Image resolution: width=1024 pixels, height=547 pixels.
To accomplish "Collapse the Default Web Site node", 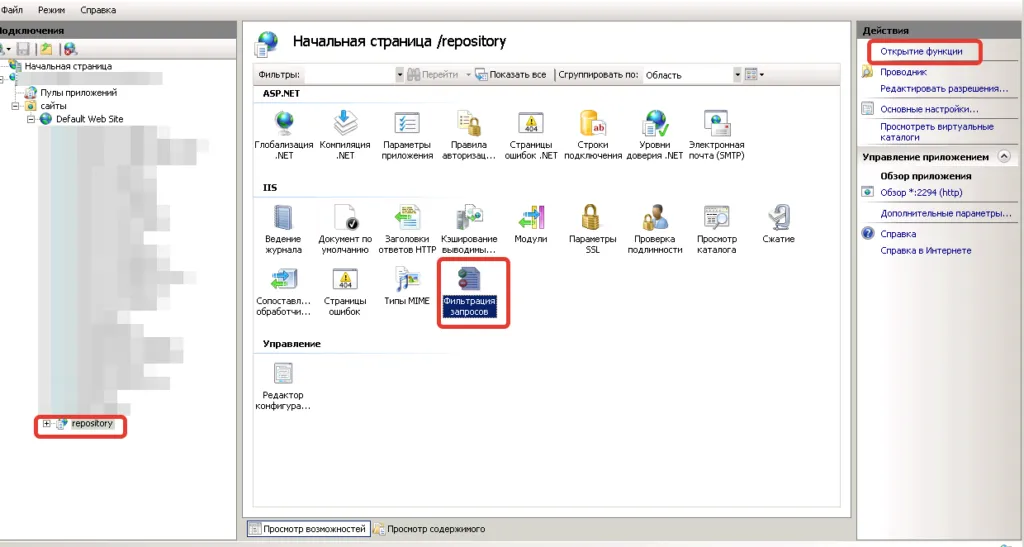I will point(31,119).
